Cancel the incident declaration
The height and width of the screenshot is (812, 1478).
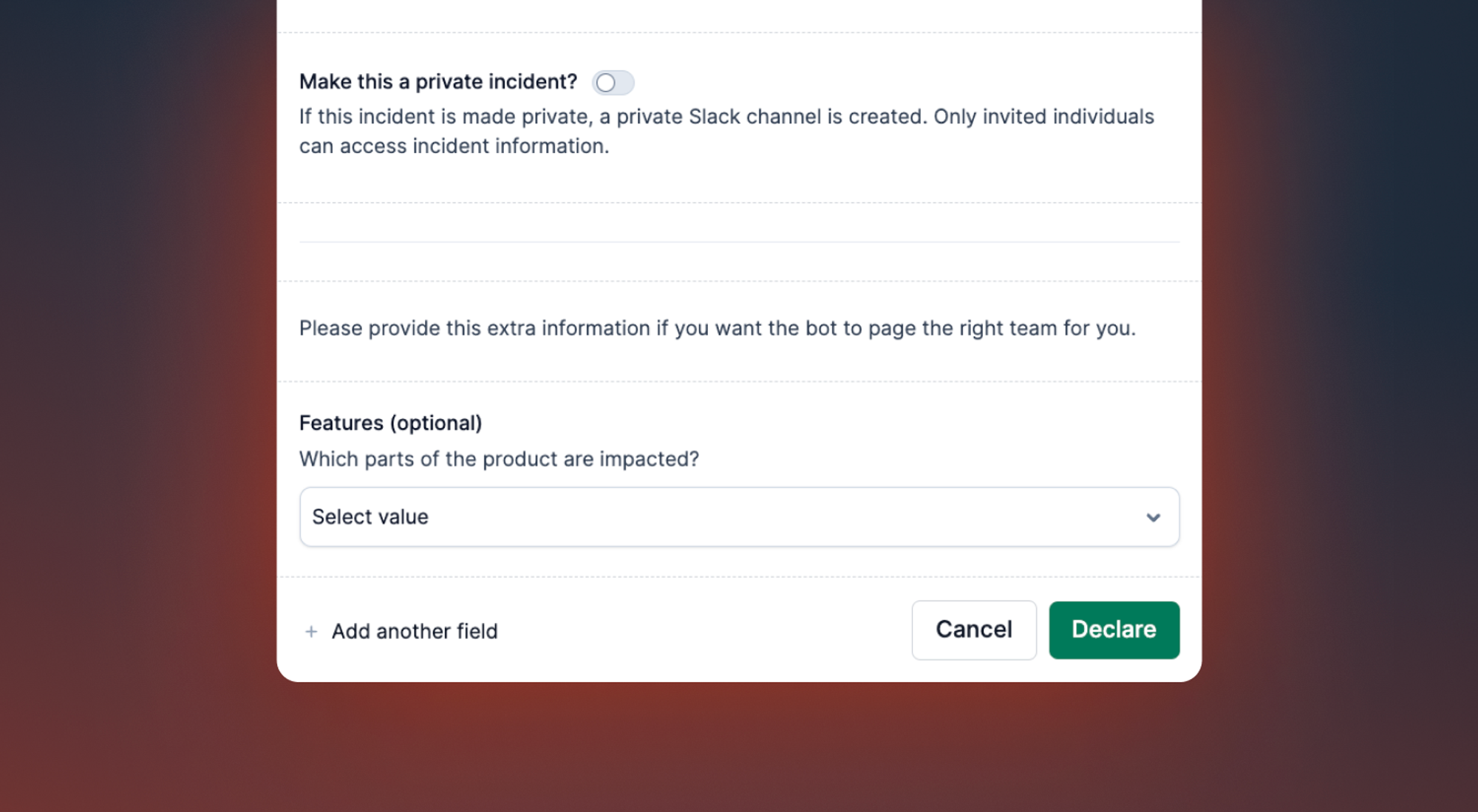973,630
